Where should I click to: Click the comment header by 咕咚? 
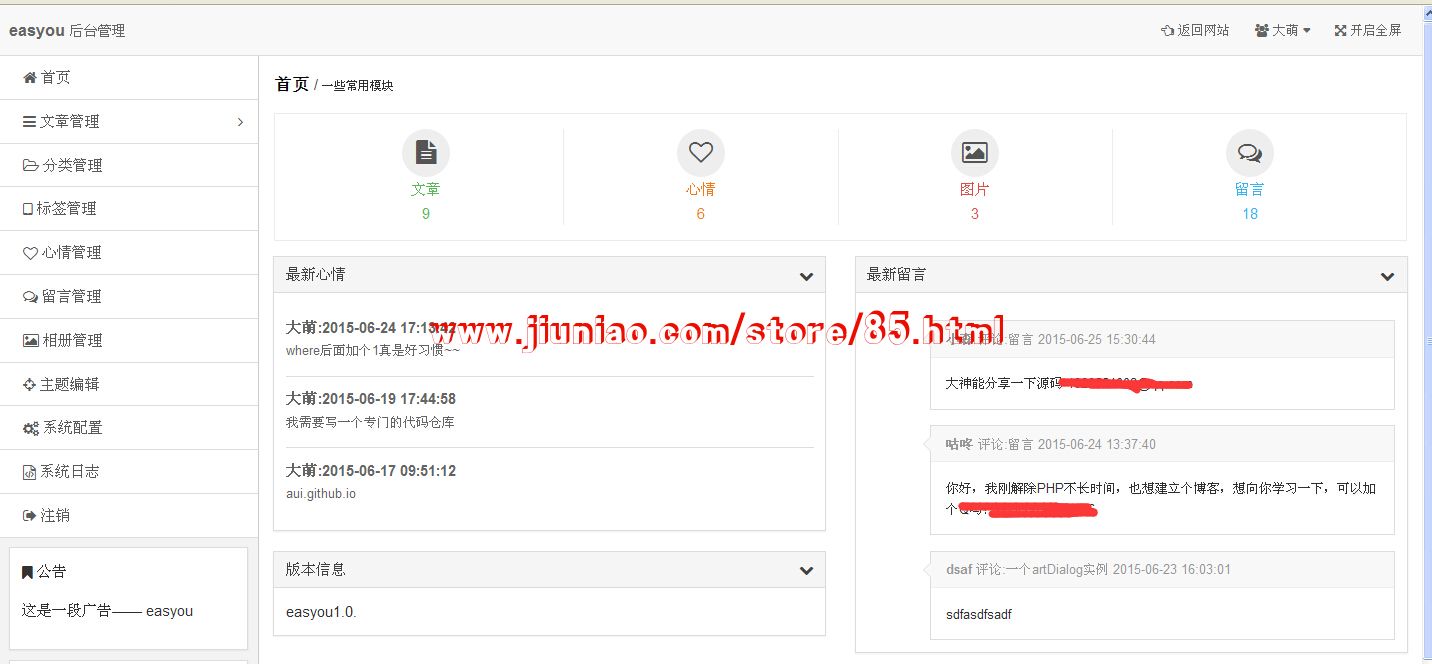tap(1162, 444)
